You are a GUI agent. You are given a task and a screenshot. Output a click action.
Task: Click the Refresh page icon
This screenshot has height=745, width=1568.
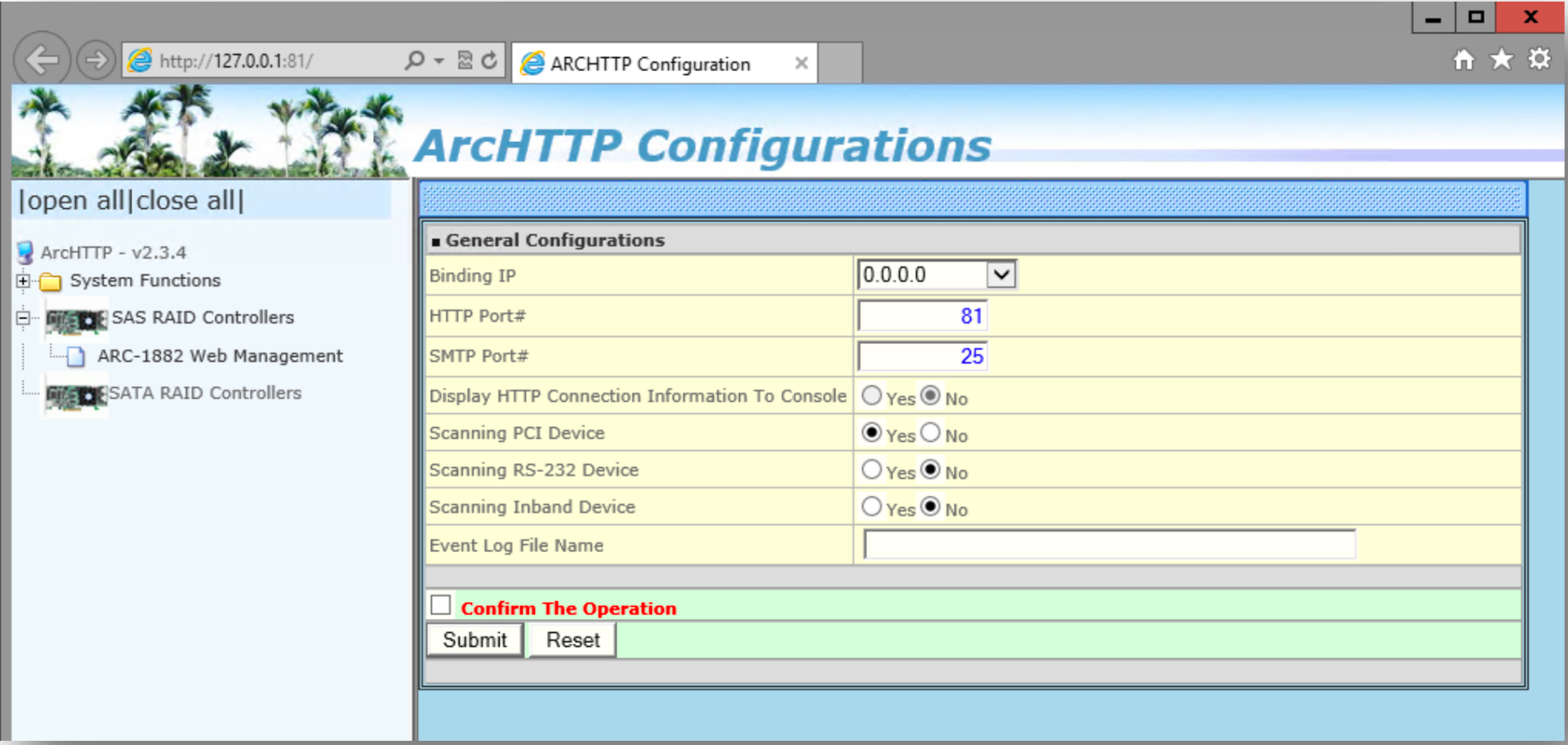tap(489, 60)
